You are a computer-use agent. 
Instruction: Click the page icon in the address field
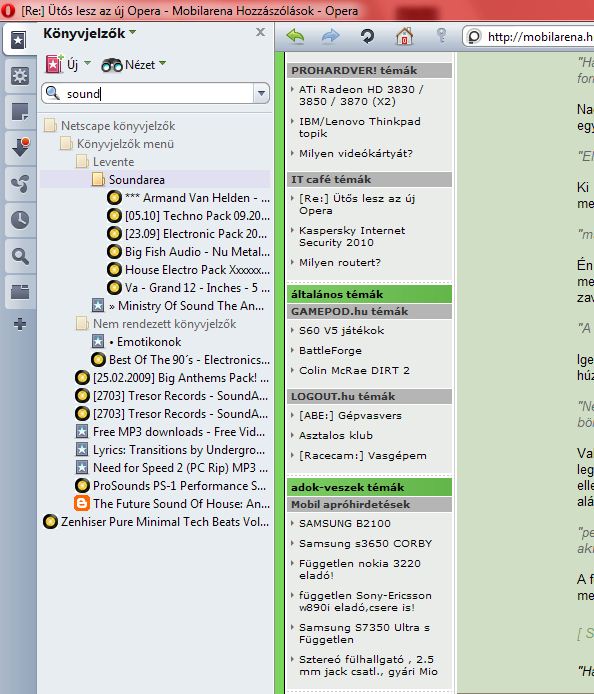point(474,36)
